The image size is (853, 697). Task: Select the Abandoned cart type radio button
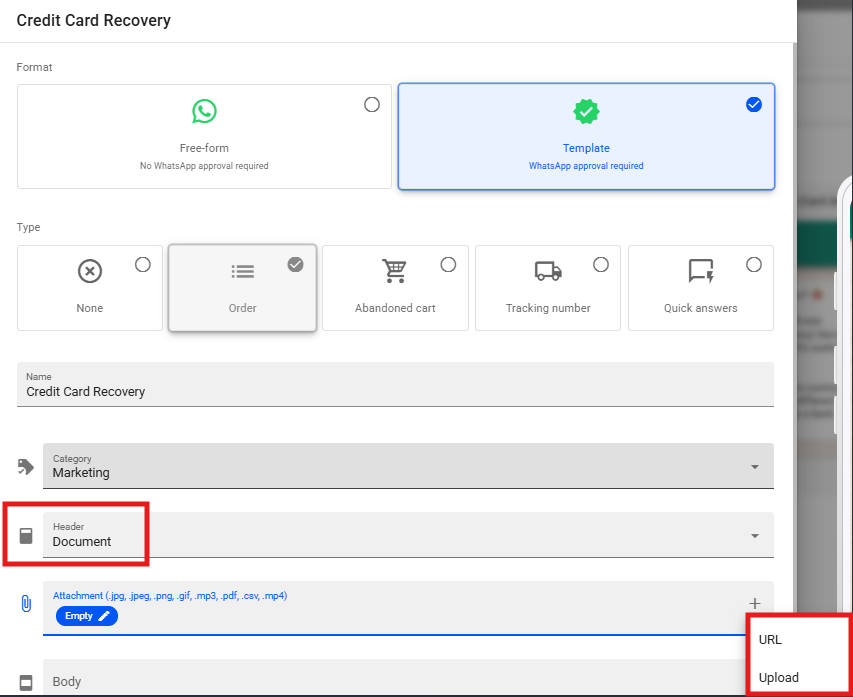point(448,264)
